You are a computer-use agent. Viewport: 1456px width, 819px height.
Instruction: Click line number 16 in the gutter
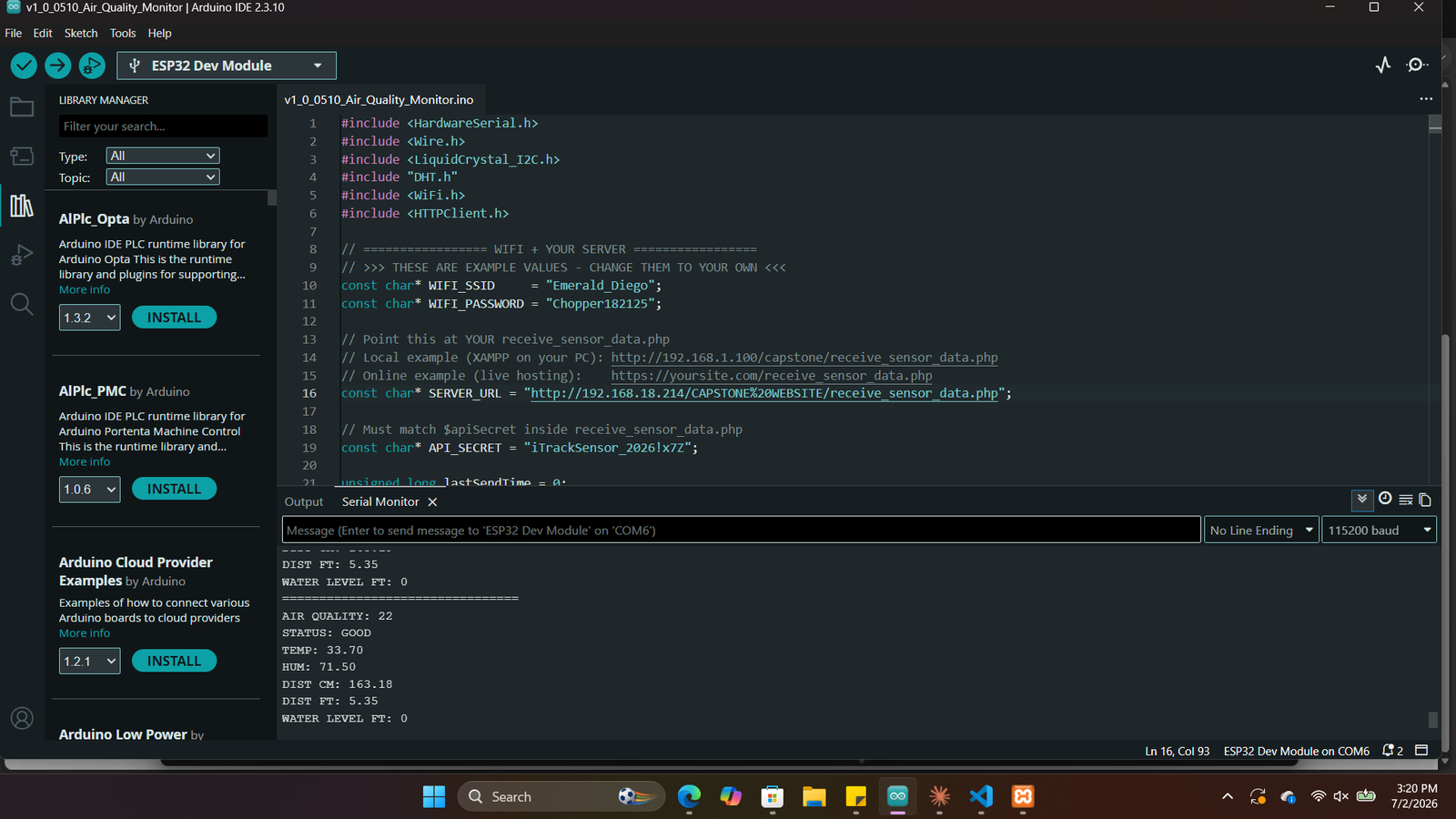point(309,394)
